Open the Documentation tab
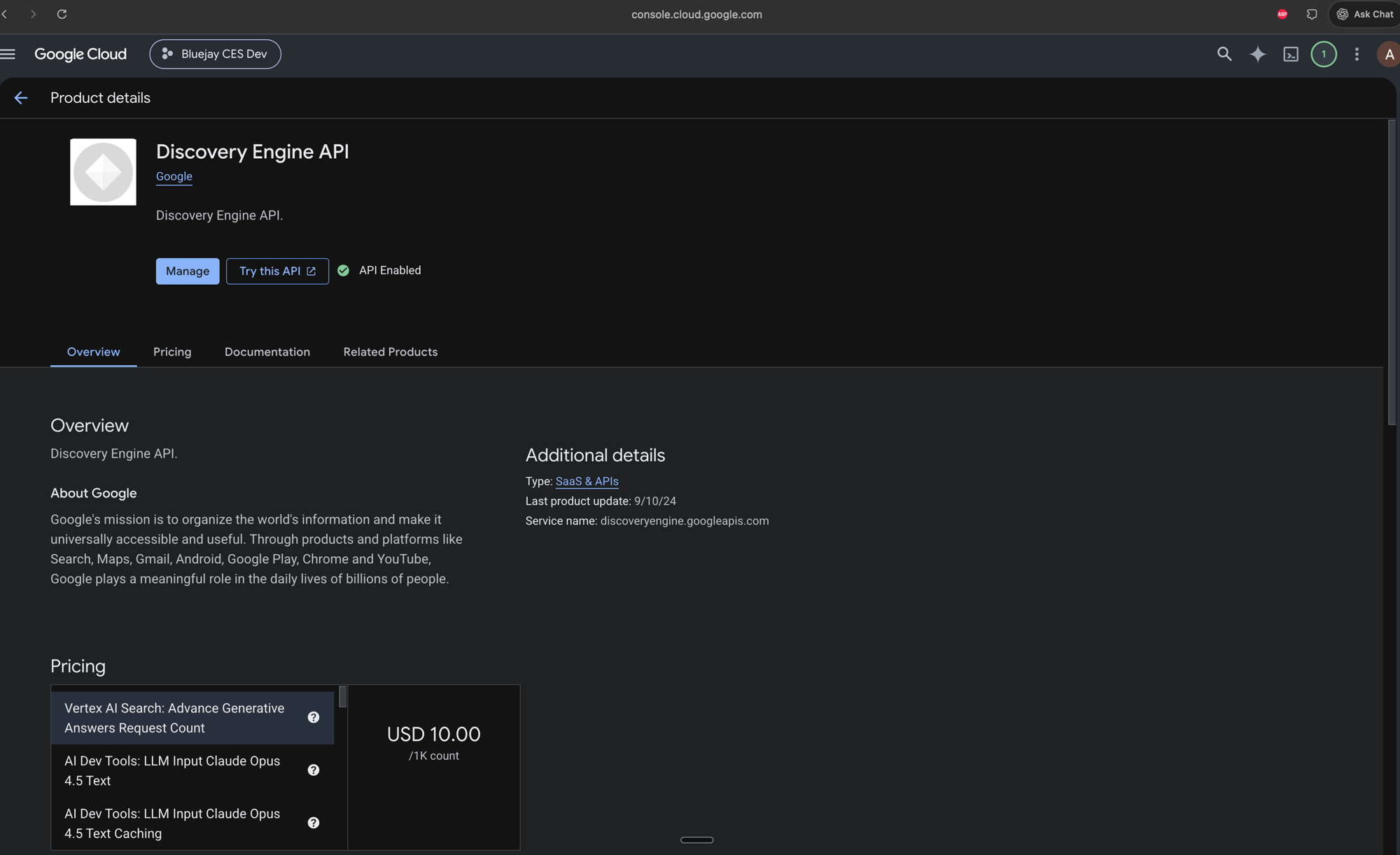Viewport: 1400px width, 855px height. (267, 352)
